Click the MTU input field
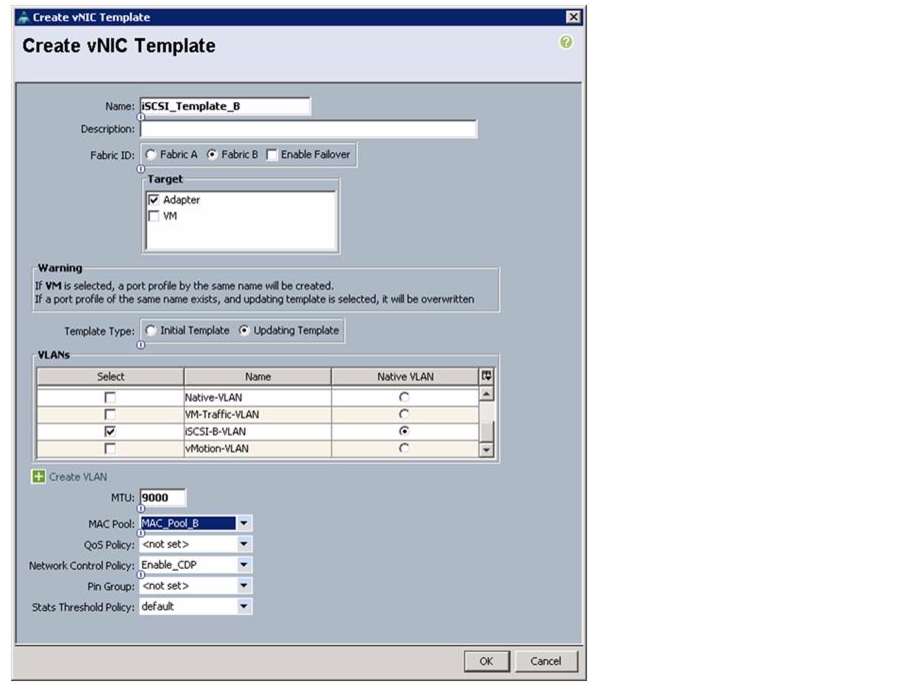Screen dimensions: 900x688 pos(163,497)
